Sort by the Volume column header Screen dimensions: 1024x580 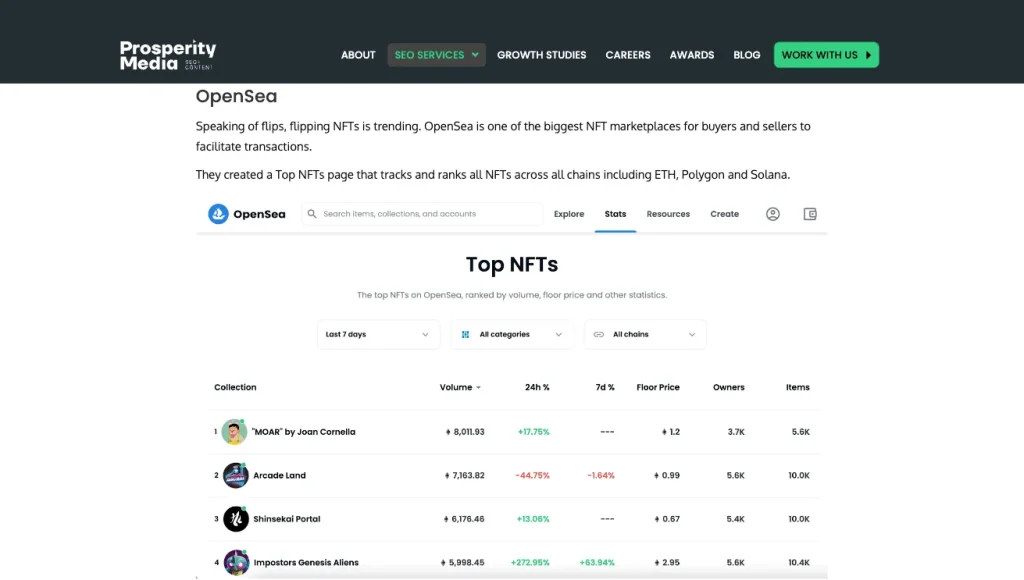point(459,387)
